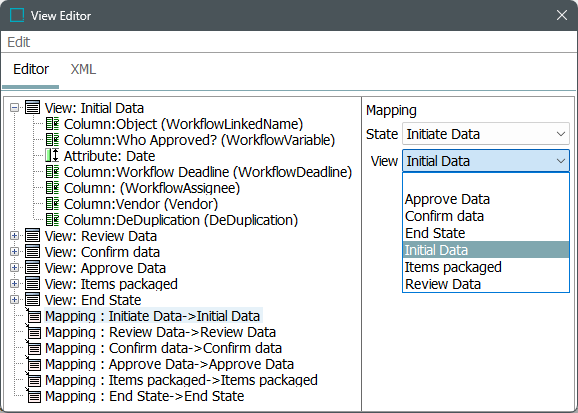The height and width of the screenshot is (413, 578).
Task: Select the Column:Workflow Deadline tree entry
Action: (208, 172)
